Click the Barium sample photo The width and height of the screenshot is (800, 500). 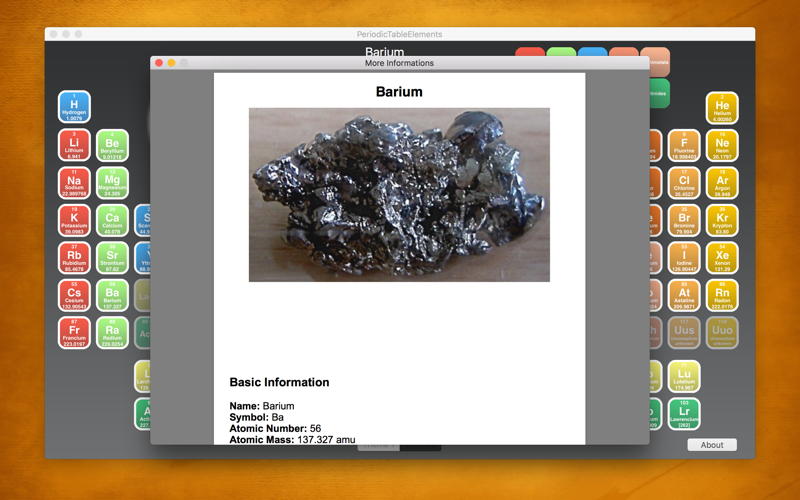click(x=399, y=194)
